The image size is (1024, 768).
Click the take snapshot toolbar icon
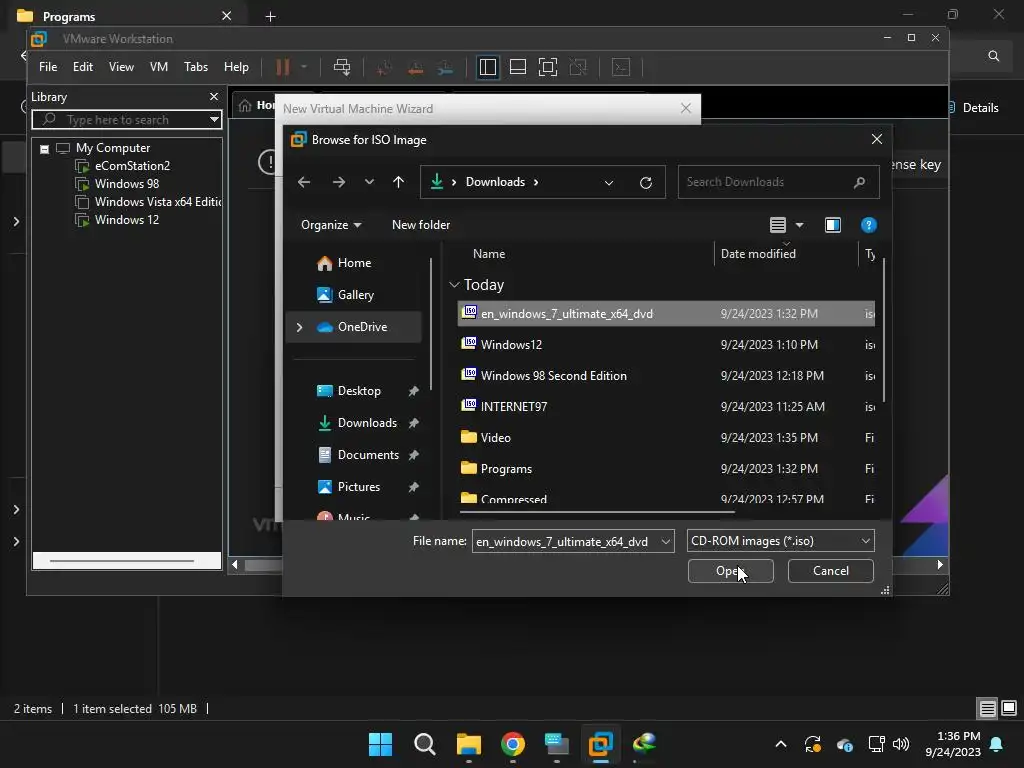coord(384,67)
